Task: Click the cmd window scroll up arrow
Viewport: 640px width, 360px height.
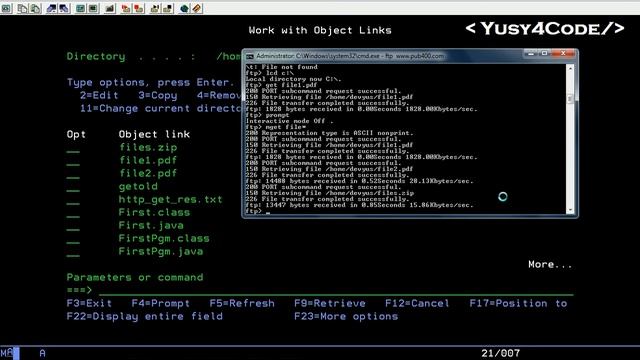Action: click(x=570, y=69)
